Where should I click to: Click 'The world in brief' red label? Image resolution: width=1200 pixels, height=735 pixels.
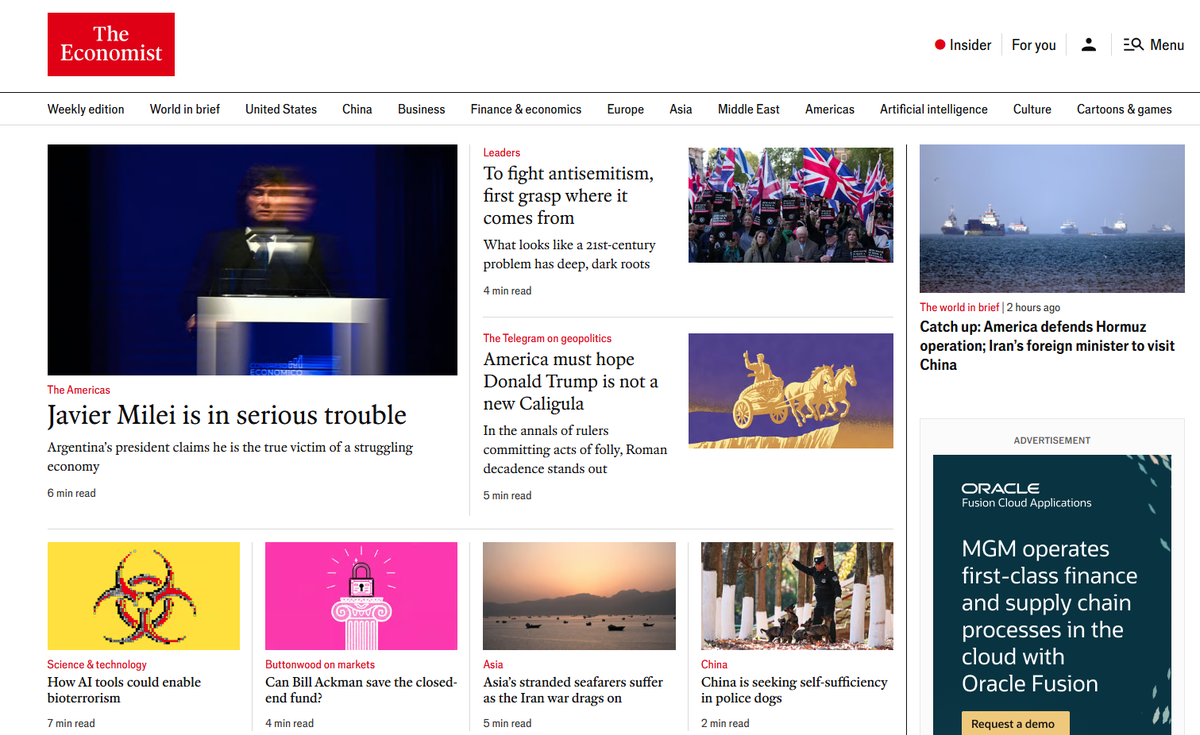pyautogui.click(x=960, y=307)
